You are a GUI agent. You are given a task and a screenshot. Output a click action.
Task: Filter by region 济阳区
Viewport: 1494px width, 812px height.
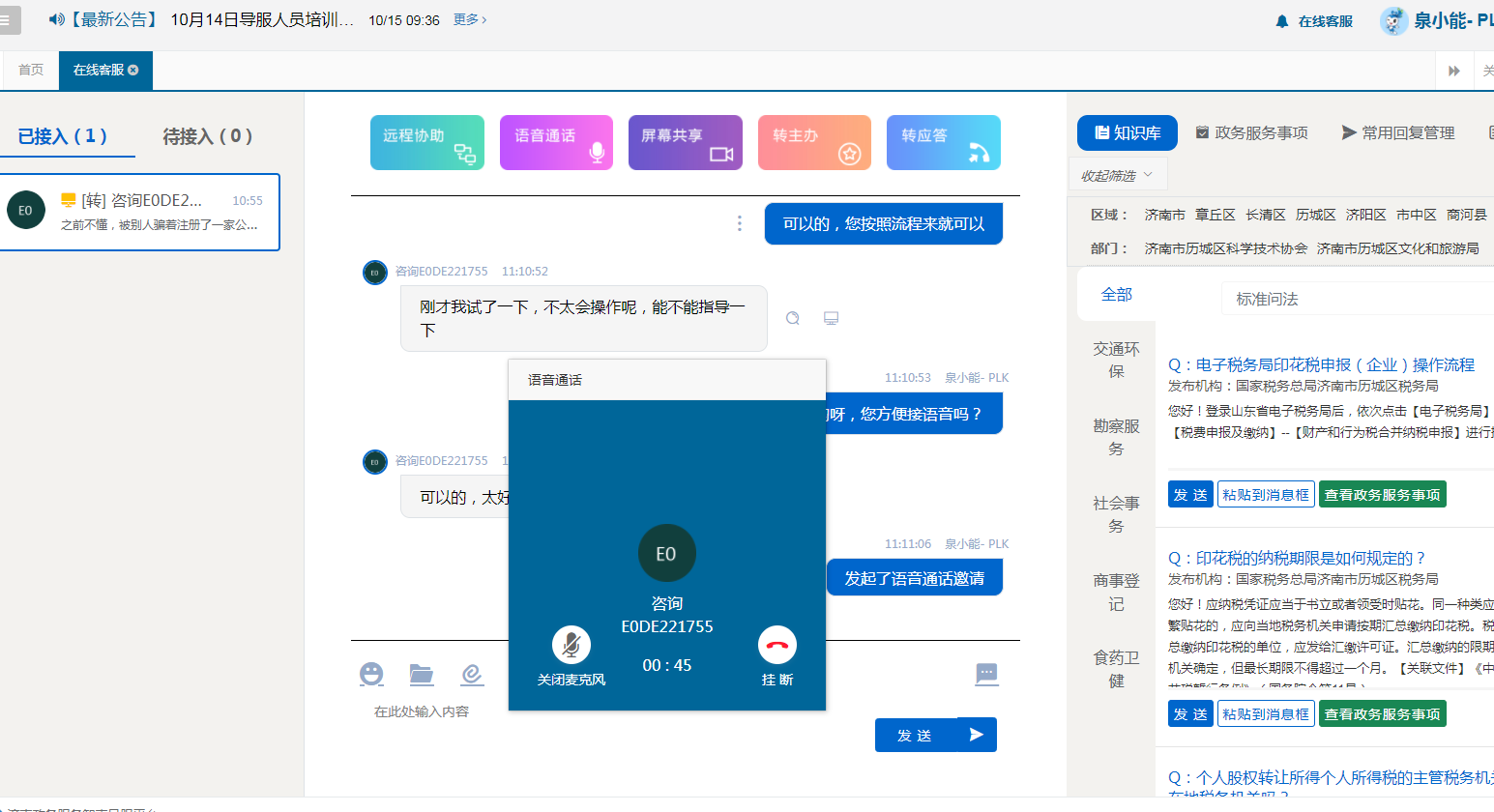tap(1365, 215)
